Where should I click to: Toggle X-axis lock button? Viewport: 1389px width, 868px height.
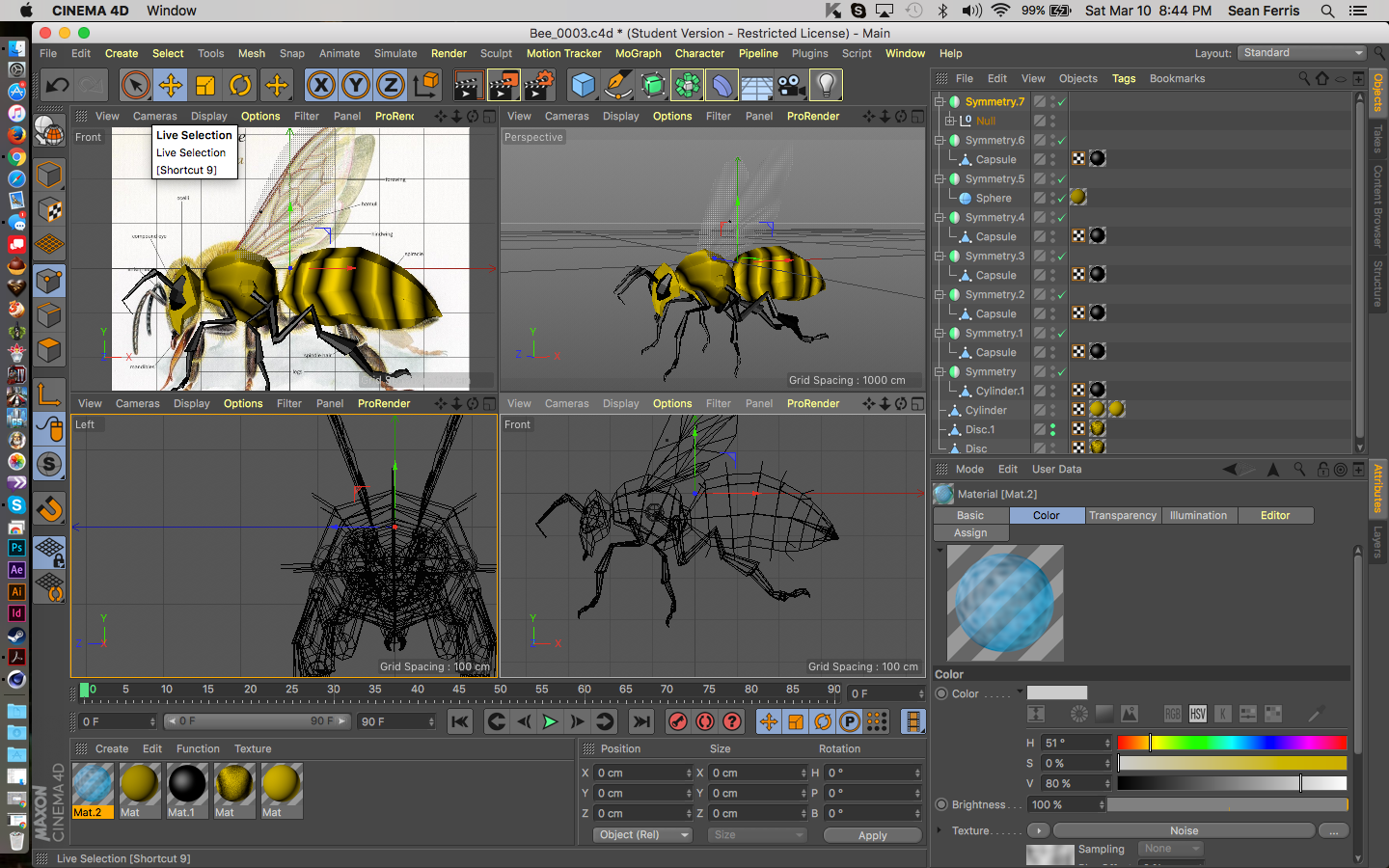pyautogui.click(x=321, y=86)
